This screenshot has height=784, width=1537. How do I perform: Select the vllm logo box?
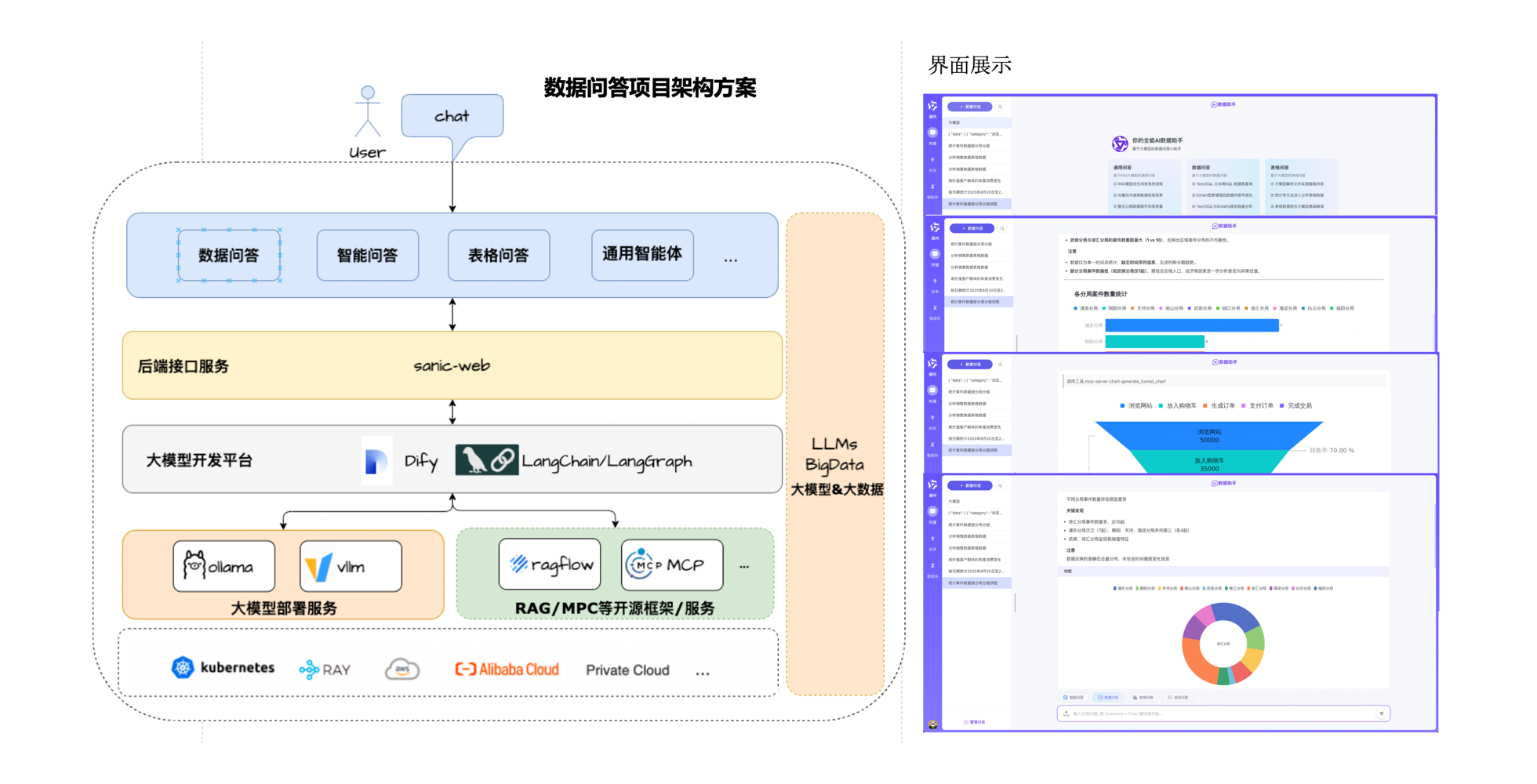click(351, 565)
